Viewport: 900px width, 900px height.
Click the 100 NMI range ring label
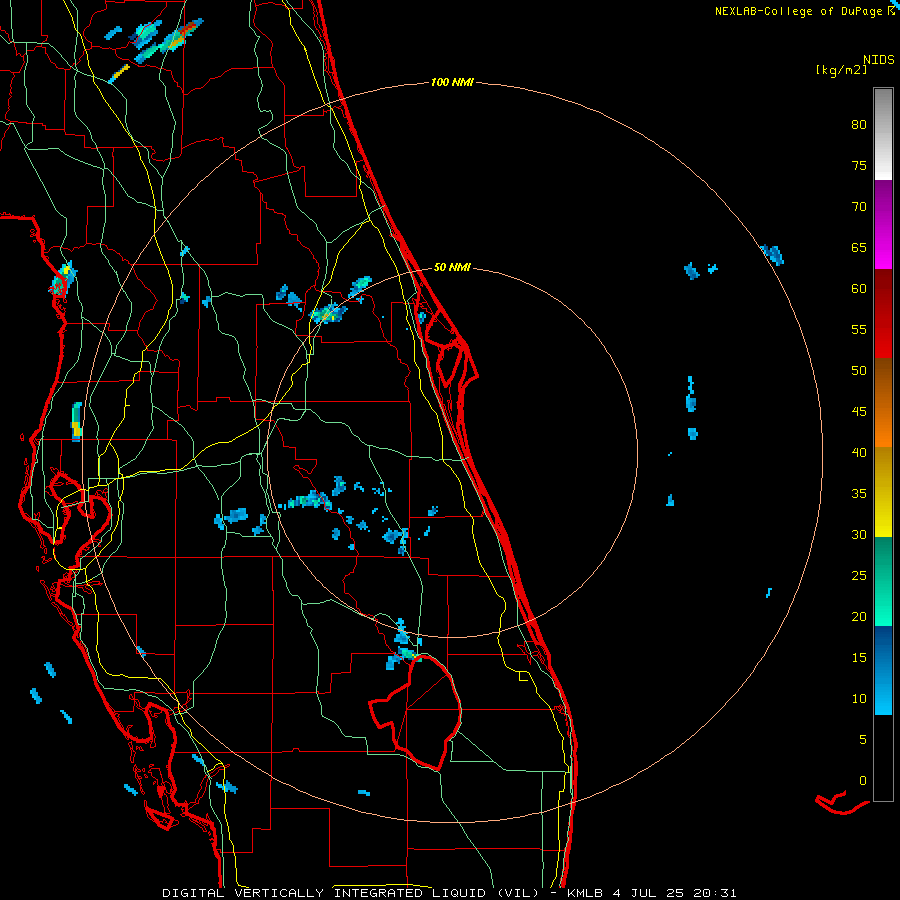click(452, 82)
